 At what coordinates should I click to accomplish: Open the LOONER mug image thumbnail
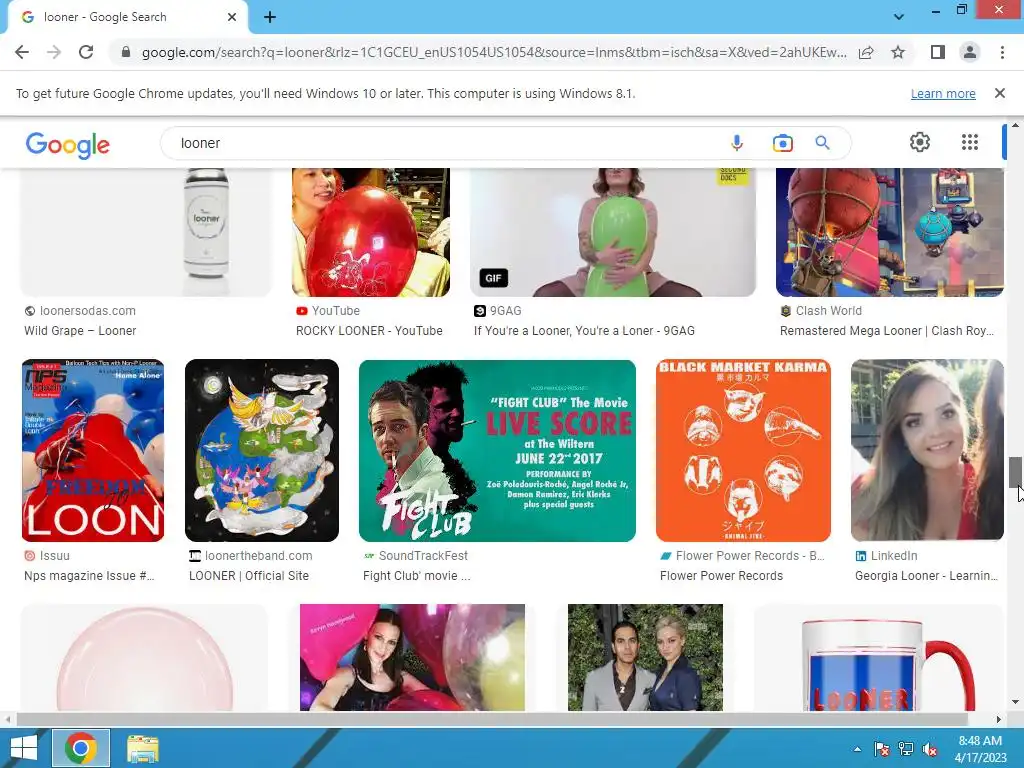click(x=878, y=658)
